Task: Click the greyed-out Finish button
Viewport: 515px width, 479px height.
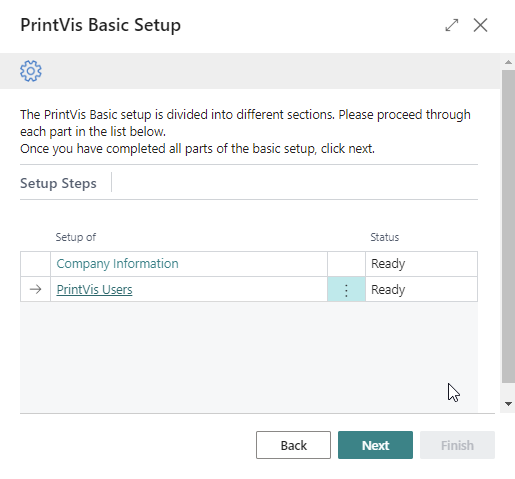Action: point(457,445)
